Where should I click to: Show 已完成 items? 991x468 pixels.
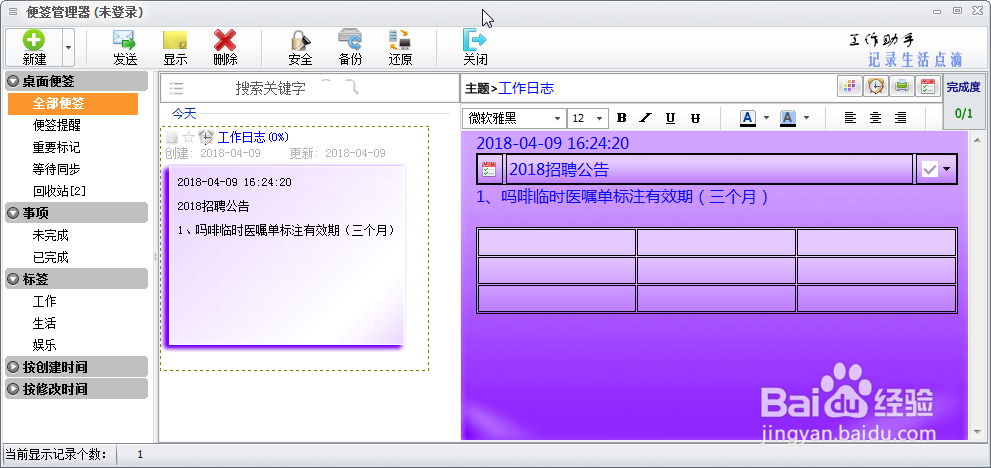tap(51, 257)
